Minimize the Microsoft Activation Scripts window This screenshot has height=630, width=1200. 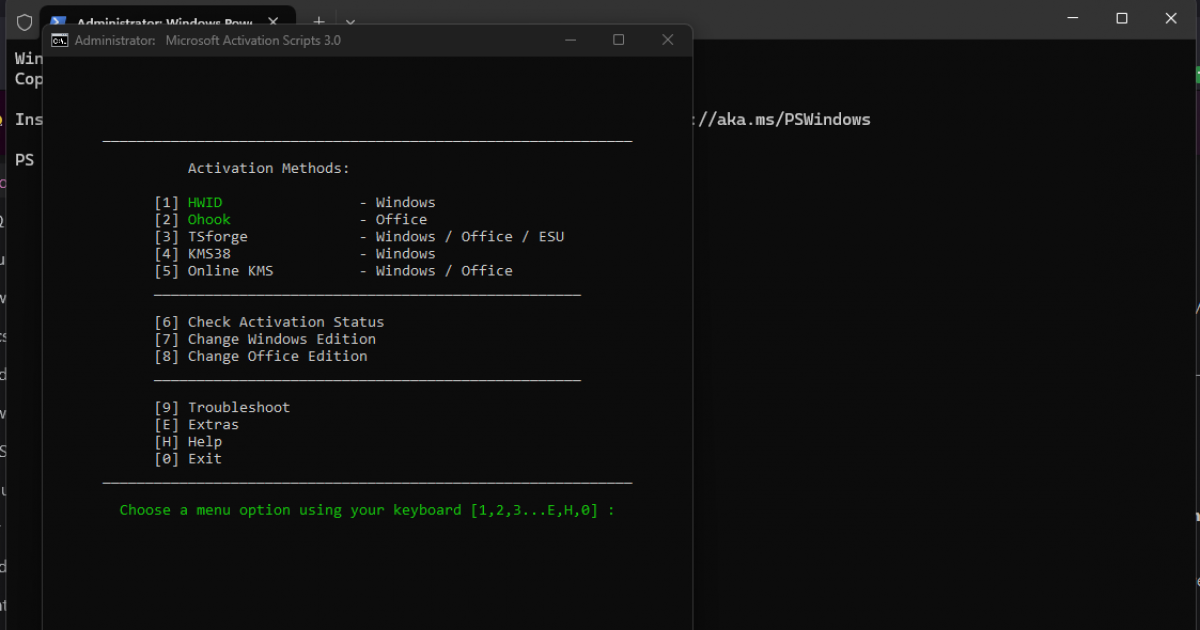pyautogui.click(x=570, y=40)
